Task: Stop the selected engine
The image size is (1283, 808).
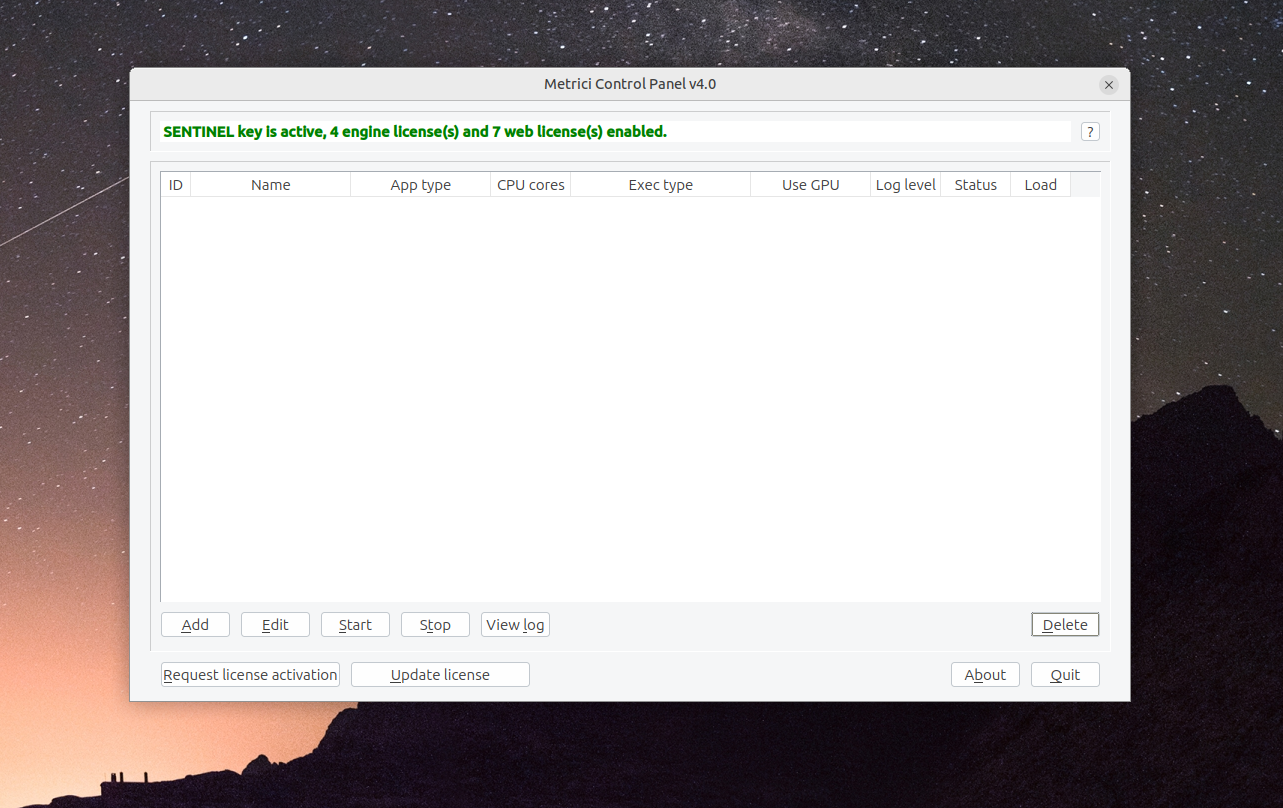Action: [x=435, y=624]
